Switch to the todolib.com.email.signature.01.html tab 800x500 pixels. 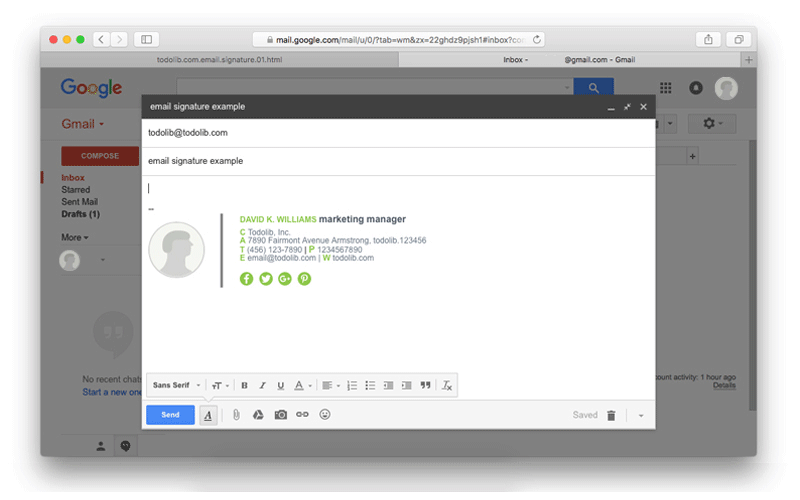[219, 60]
